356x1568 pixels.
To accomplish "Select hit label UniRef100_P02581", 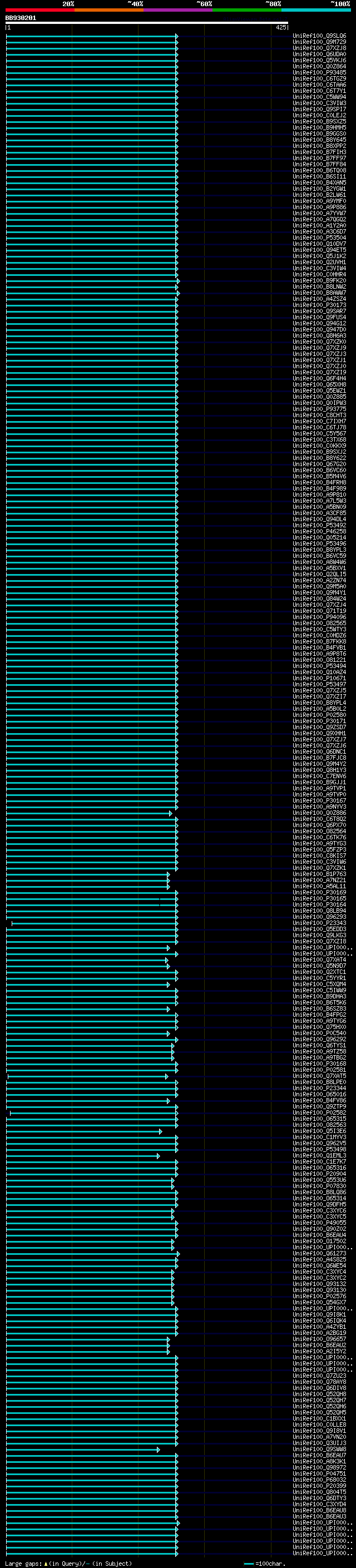I will click(x=319, y=1070).
